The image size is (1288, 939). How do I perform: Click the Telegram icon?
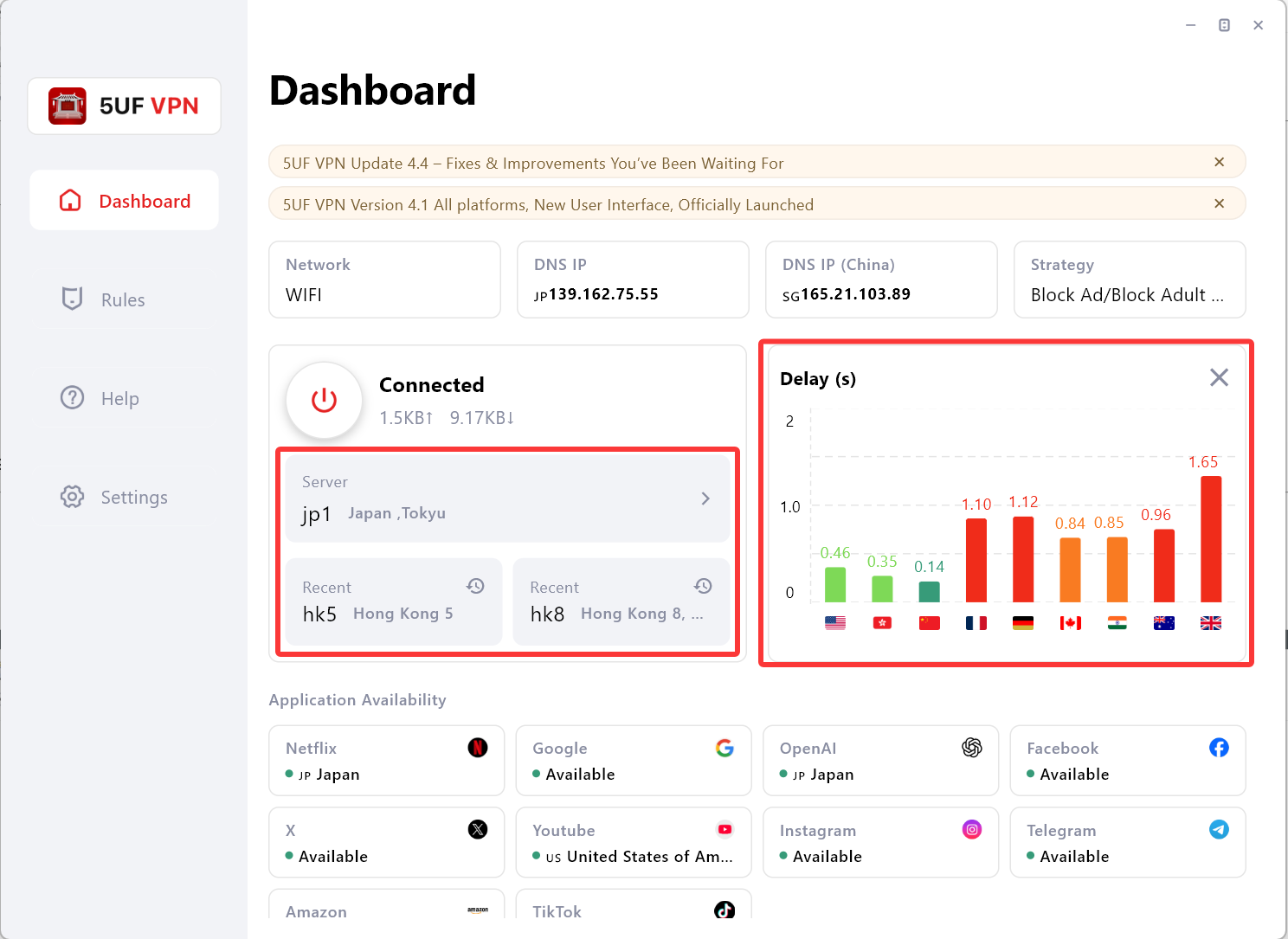coord(1219,829)
